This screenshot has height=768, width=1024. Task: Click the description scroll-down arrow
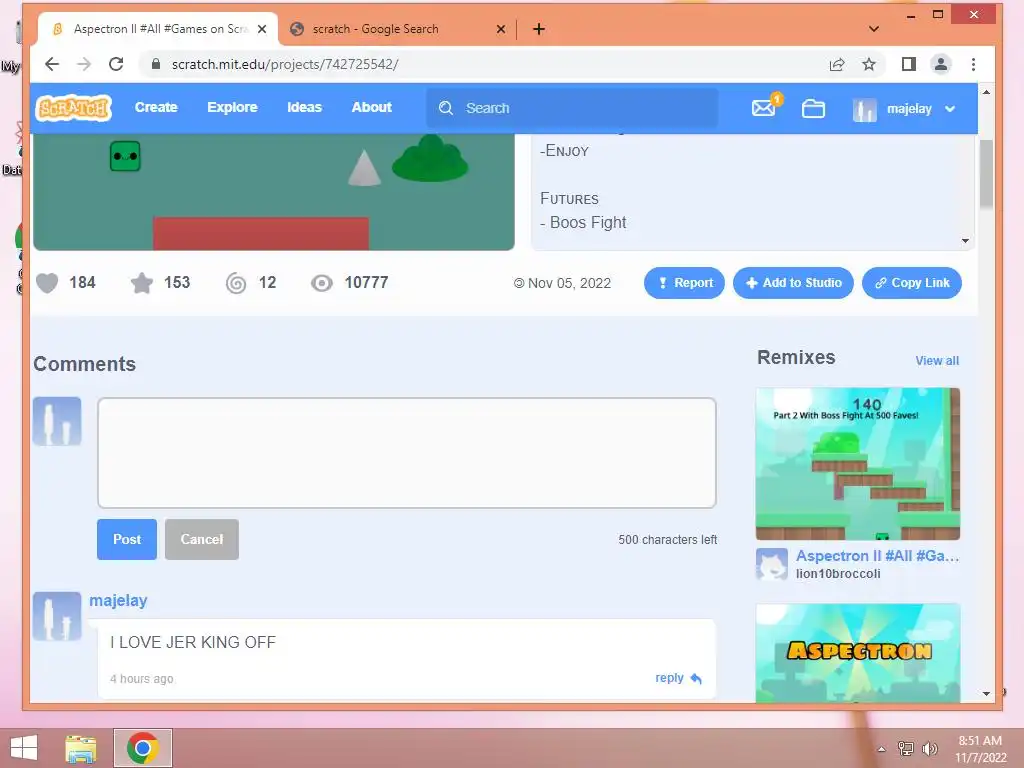tap(965, 241)
